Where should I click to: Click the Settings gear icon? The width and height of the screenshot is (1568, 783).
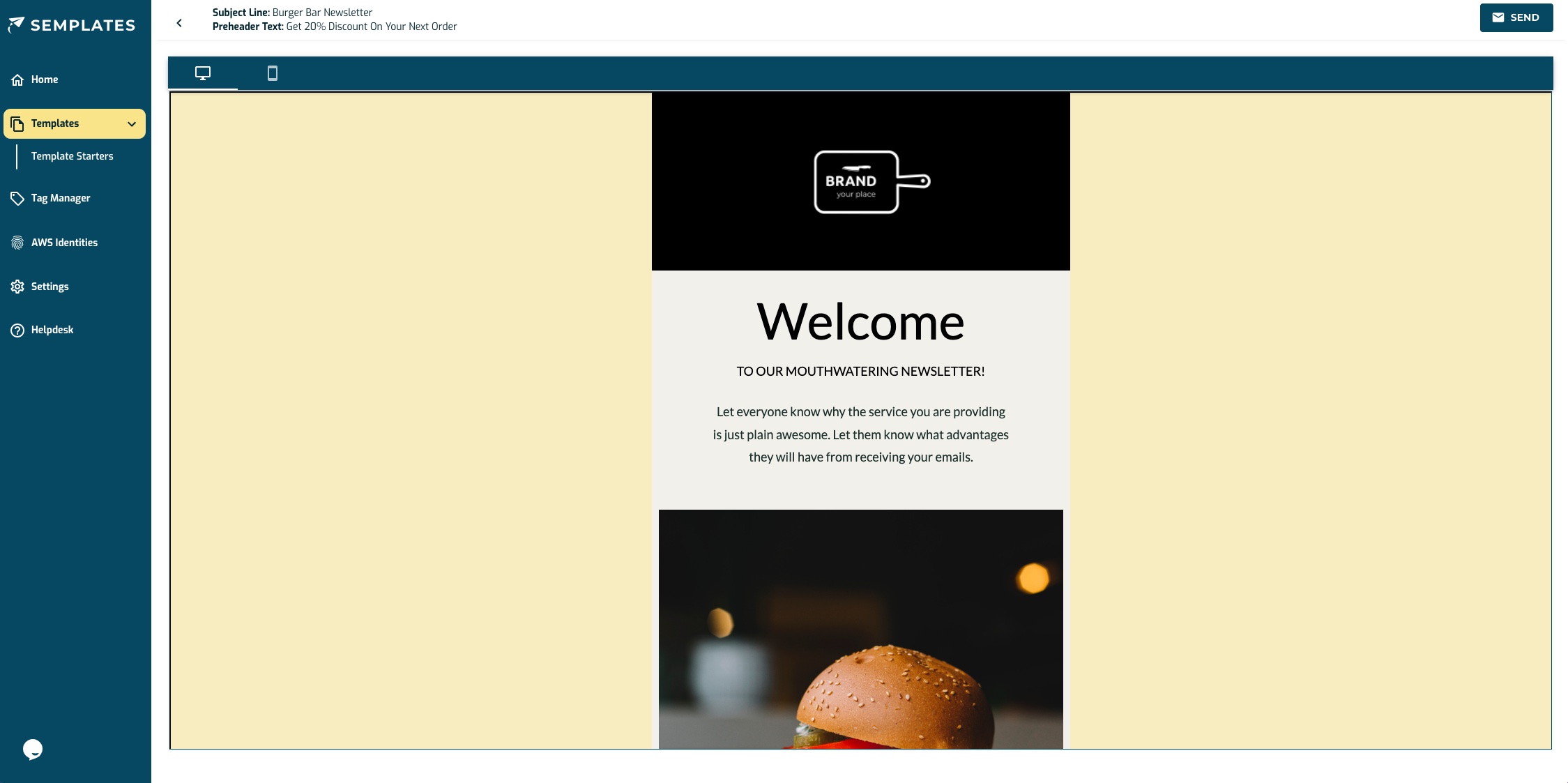point(17,287)
